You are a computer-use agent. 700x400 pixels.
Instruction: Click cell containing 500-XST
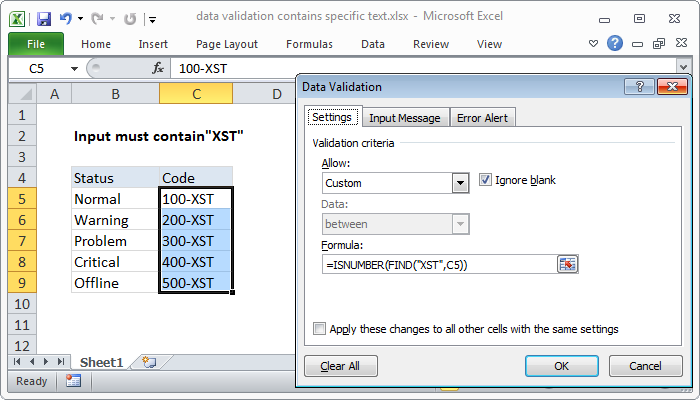(196, 283)
